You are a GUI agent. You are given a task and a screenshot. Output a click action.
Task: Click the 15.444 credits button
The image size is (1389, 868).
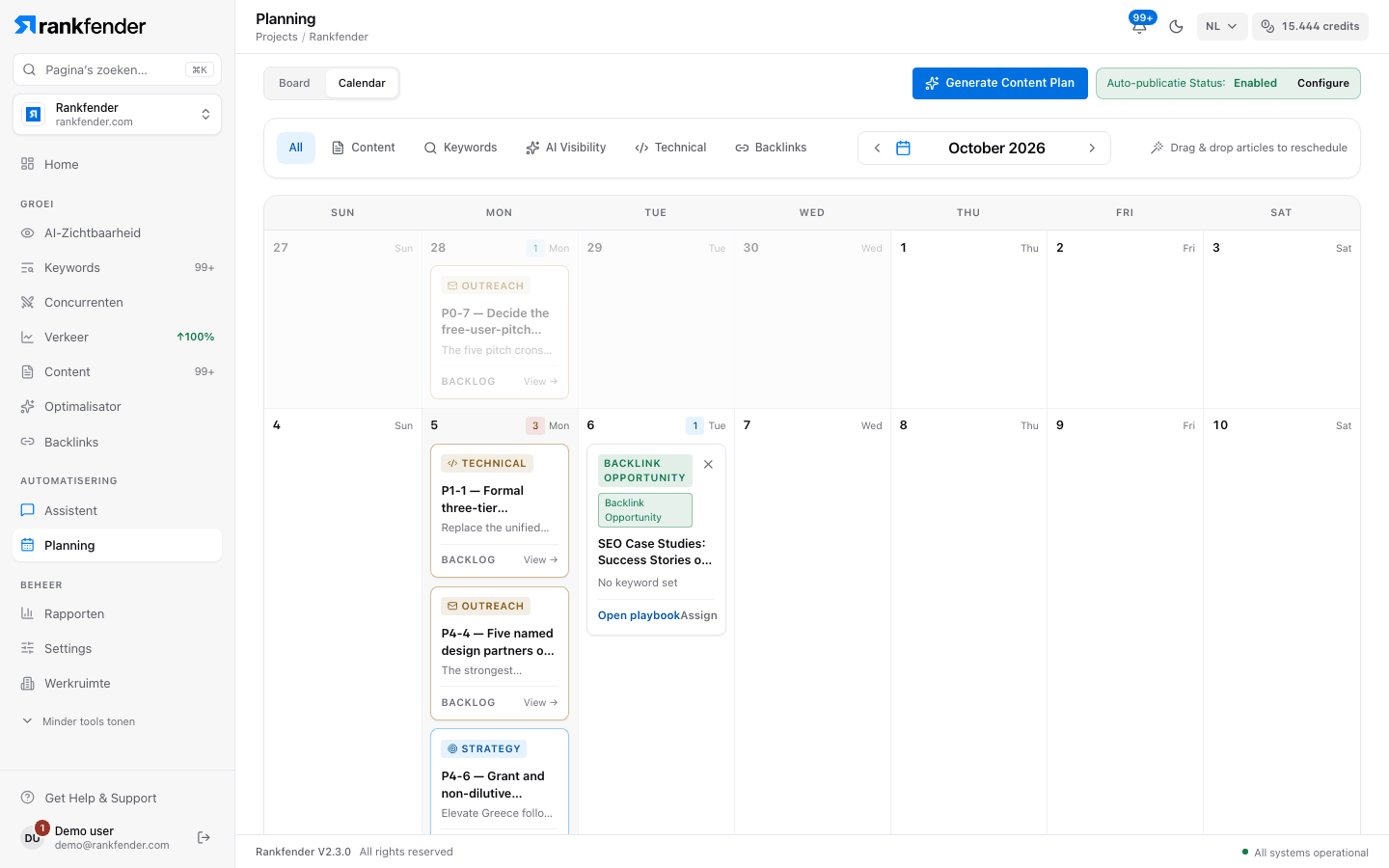(x=1310, y=26)
